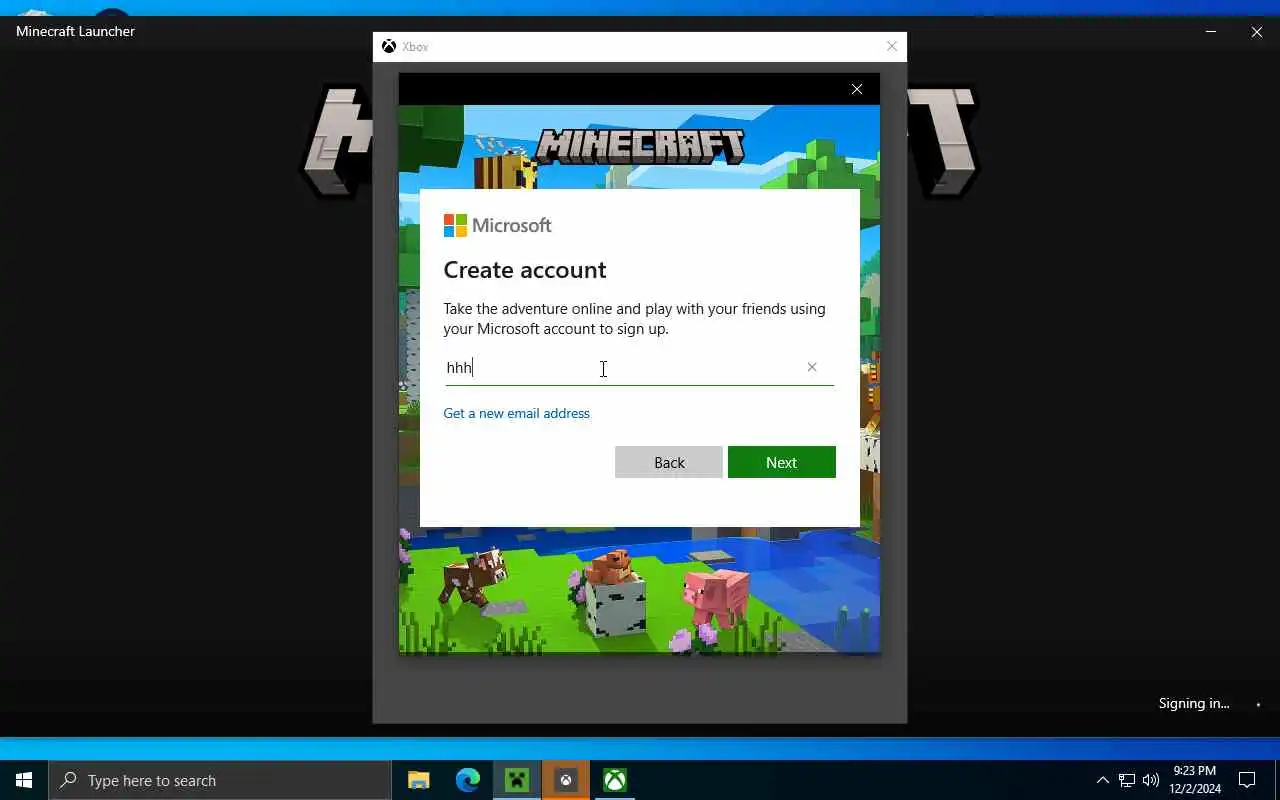This screenshot has height=800, width=1280.
Task: Open network status tray icon
Action: [x=1127, y=780]
